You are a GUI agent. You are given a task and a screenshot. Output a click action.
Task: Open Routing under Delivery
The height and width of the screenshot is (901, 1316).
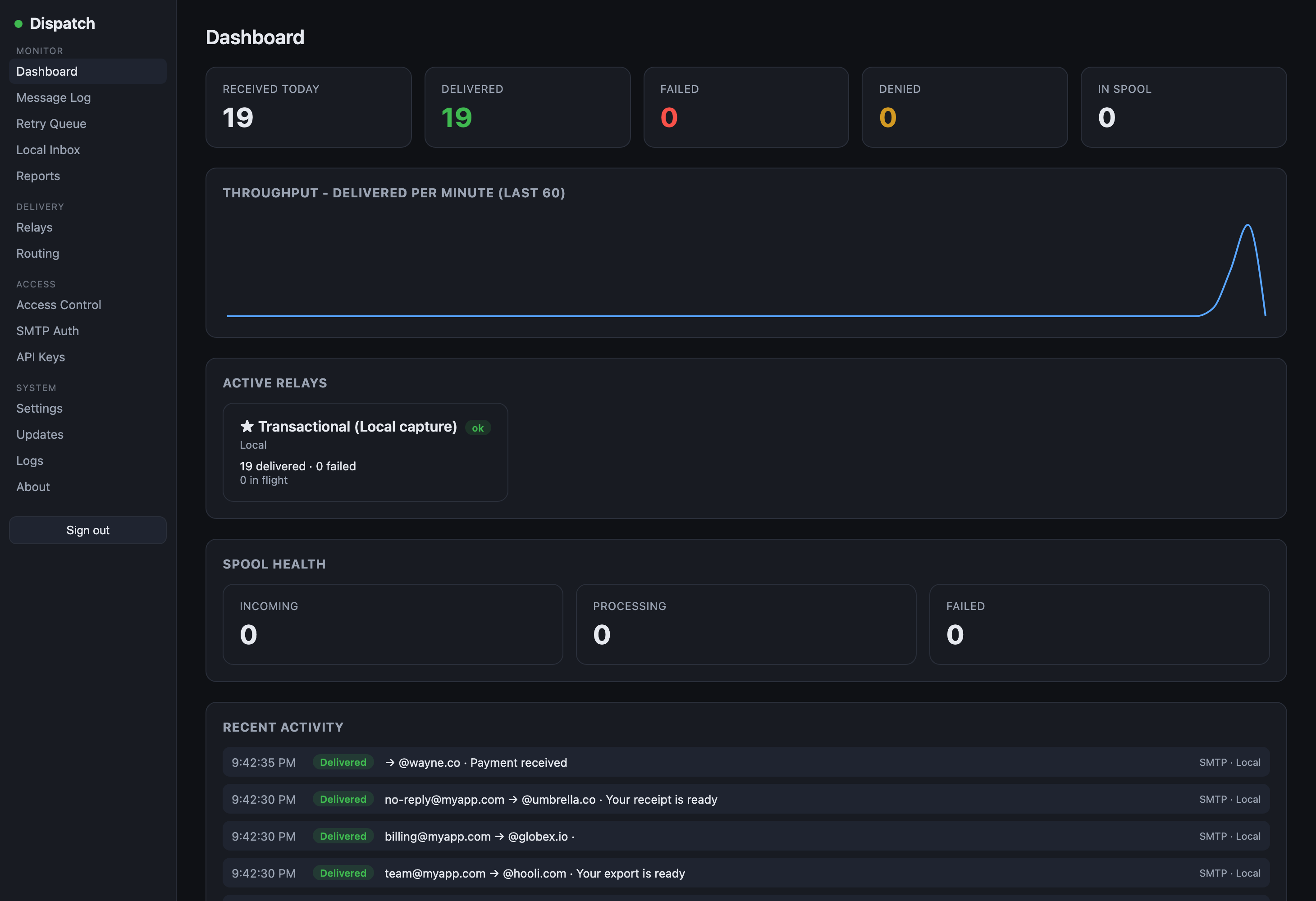tap(88, 253)
